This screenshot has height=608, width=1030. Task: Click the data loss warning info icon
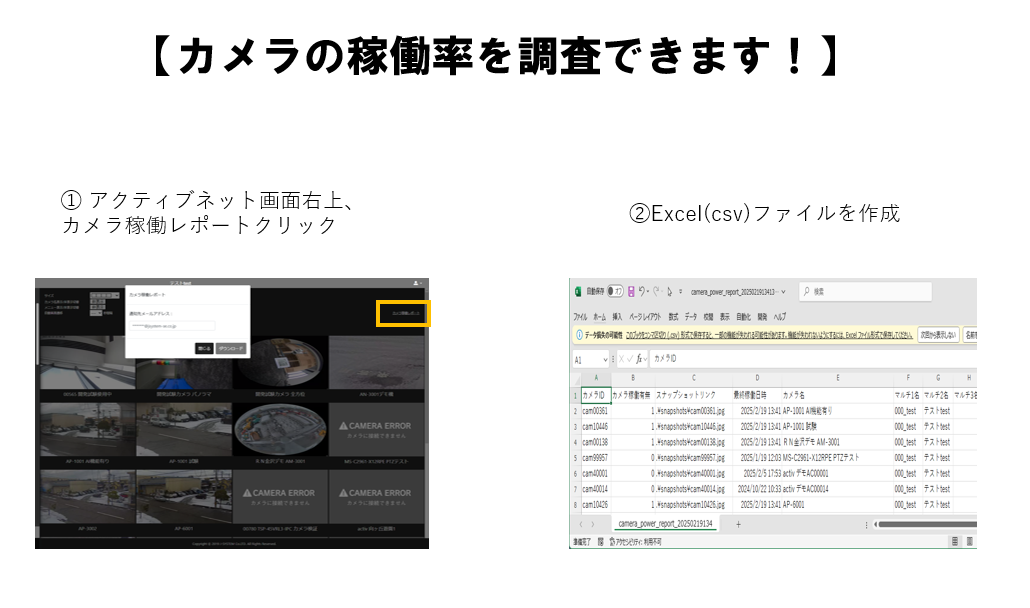point(579,335)
